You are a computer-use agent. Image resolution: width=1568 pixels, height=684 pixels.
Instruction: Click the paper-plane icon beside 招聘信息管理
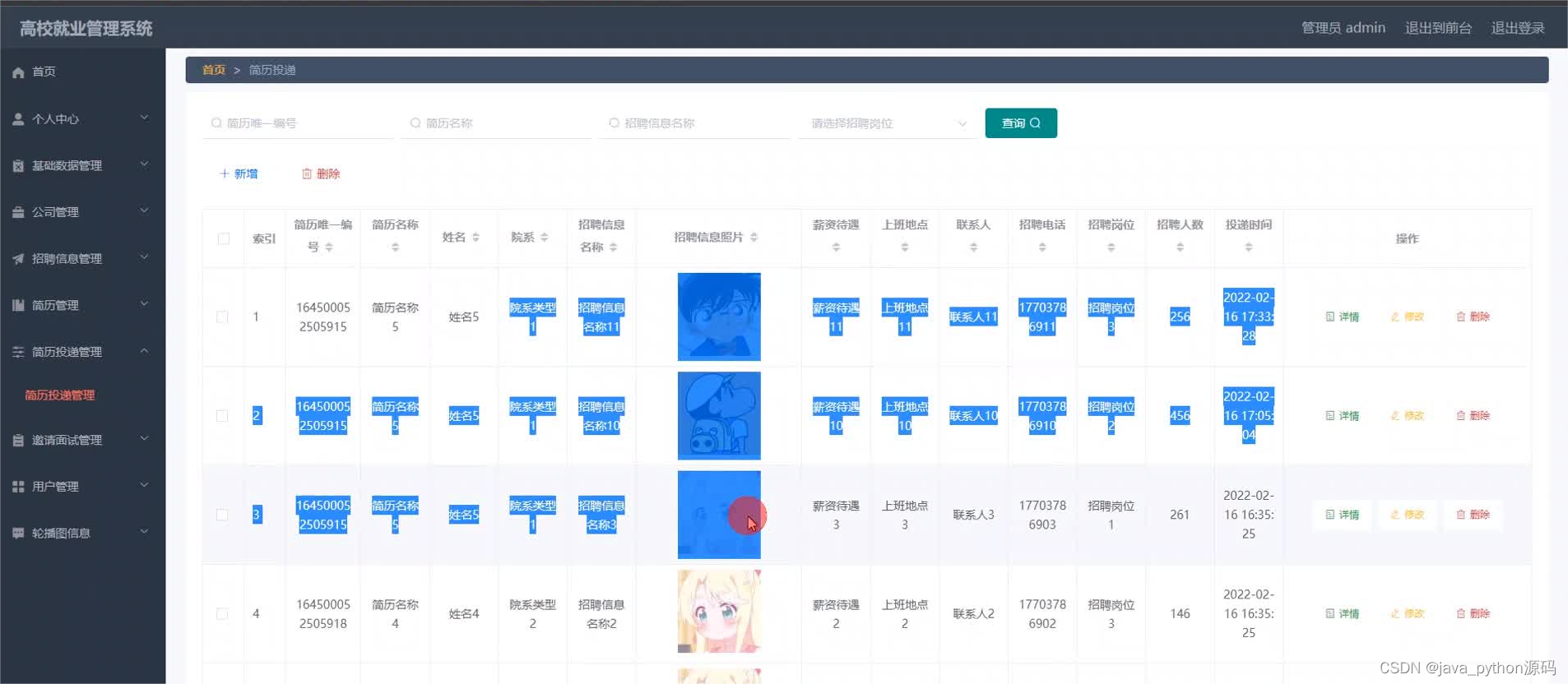[x=18, y=259]
